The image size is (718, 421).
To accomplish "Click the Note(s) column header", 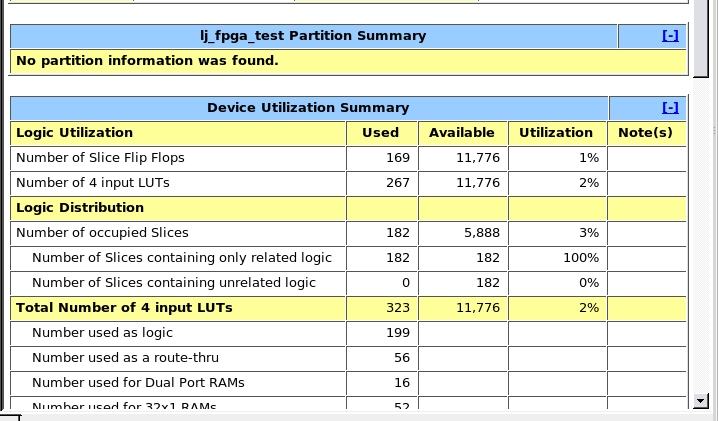I will [645, 133].
